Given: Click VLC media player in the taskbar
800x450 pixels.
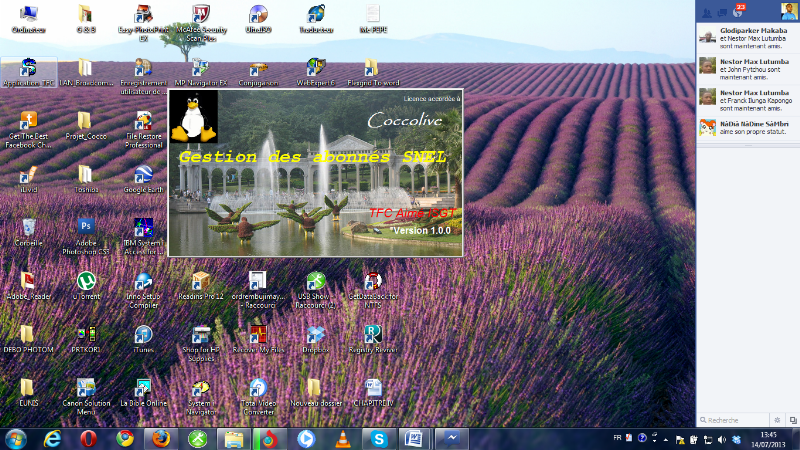Looking at the screenshot, I should [x=342, y=438].
